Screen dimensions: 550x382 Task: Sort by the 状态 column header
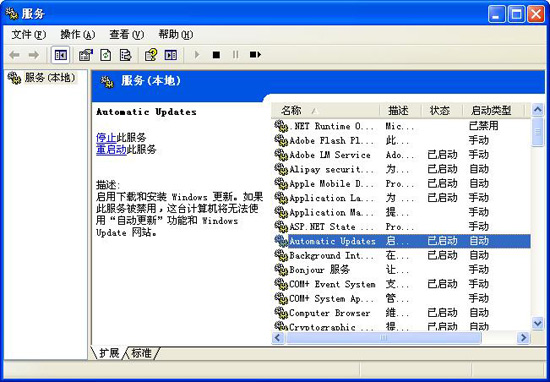point(442,110)
